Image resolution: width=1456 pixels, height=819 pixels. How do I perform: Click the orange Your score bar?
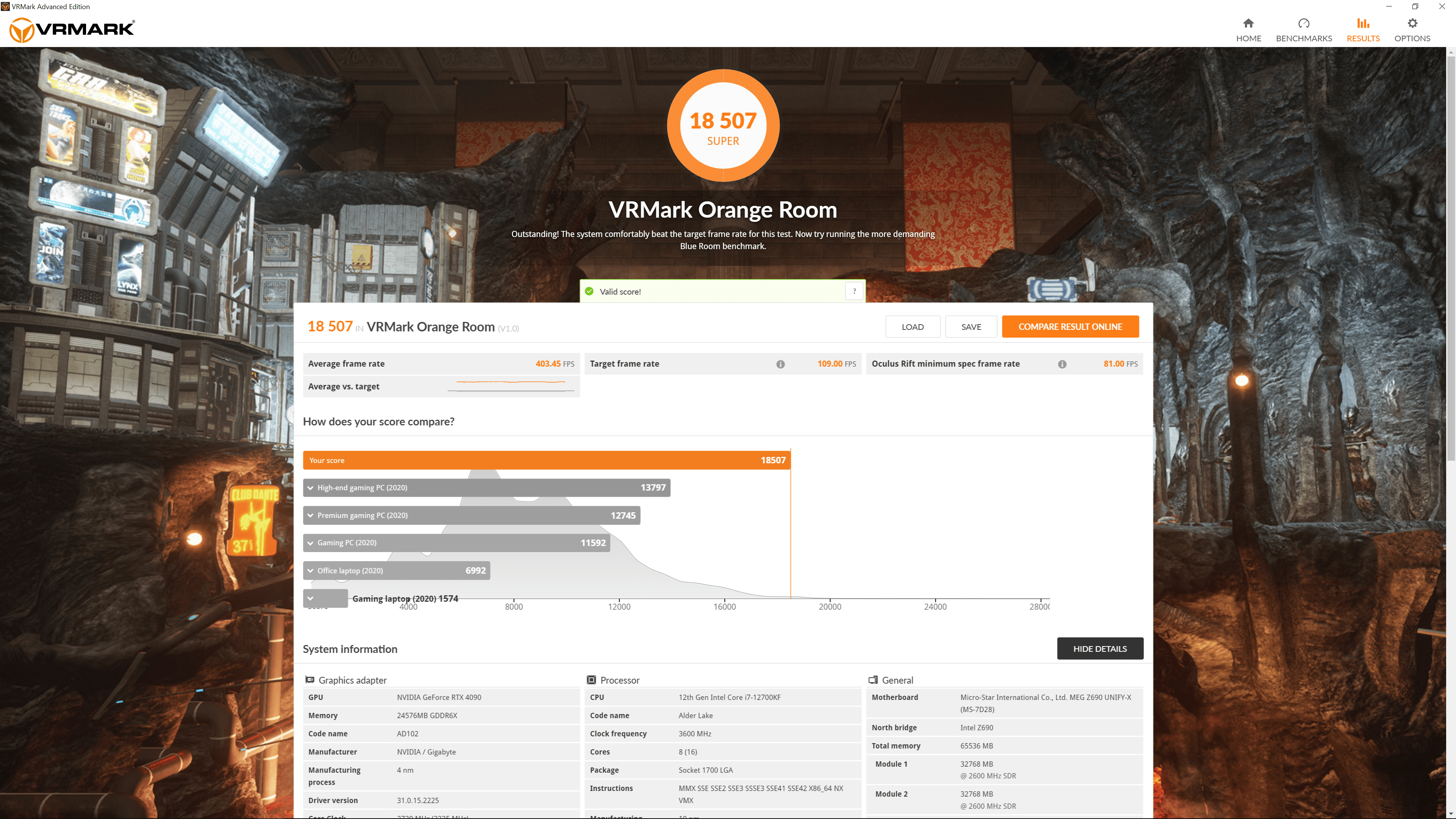point(546,460)
